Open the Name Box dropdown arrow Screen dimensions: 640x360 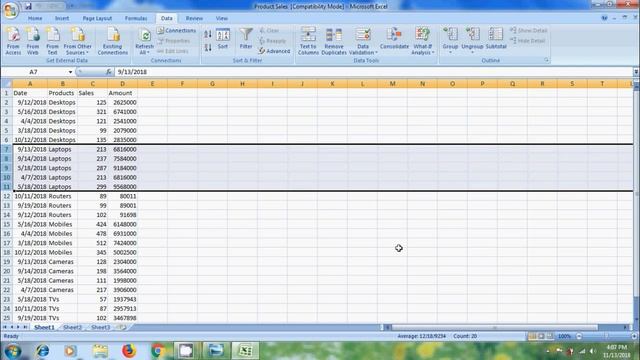70,72
